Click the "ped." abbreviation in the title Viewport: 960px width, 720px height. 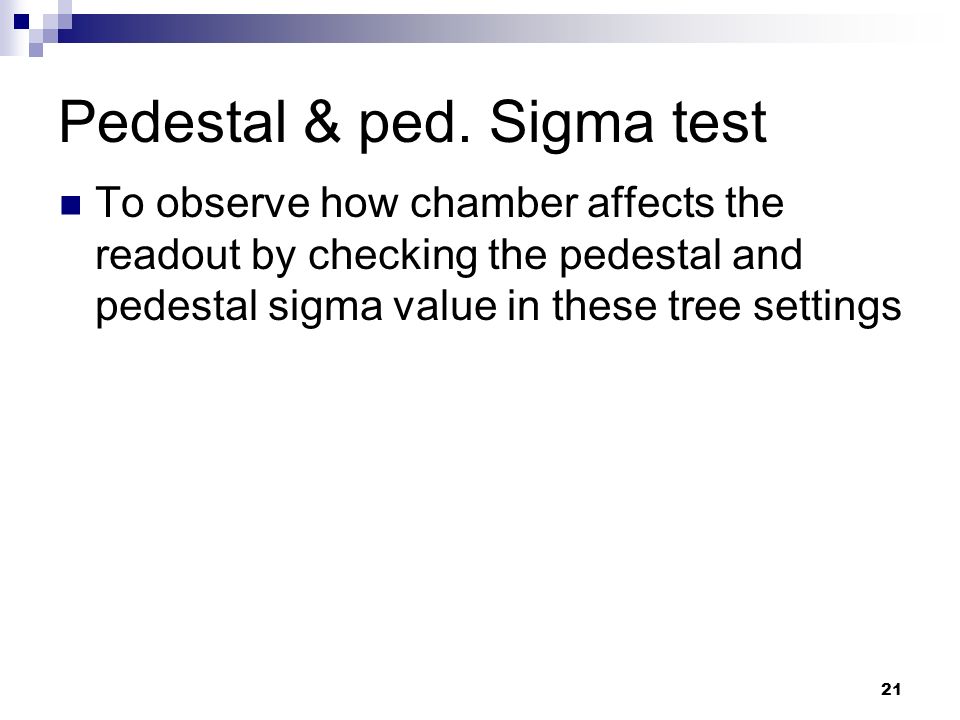pos(415,125)
